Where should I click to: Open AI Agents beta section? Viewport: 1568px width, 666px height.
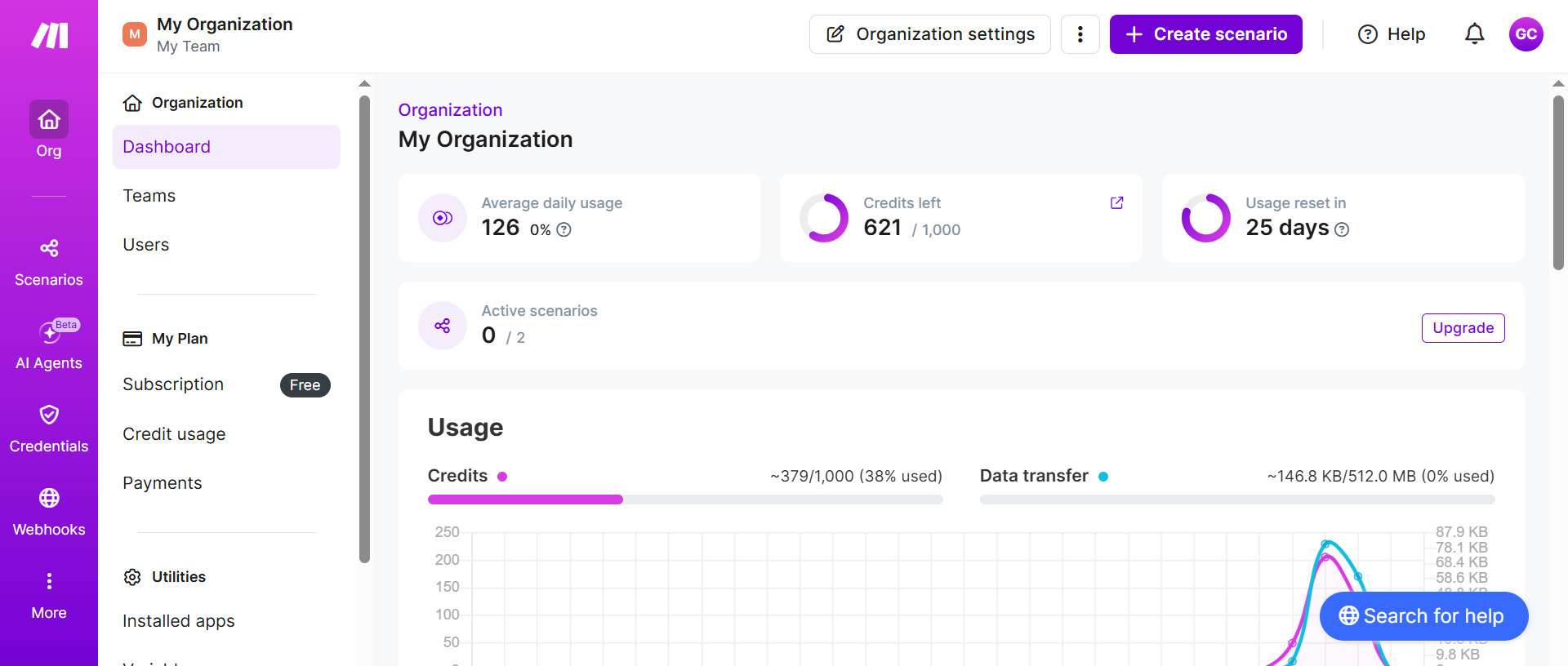49,344
